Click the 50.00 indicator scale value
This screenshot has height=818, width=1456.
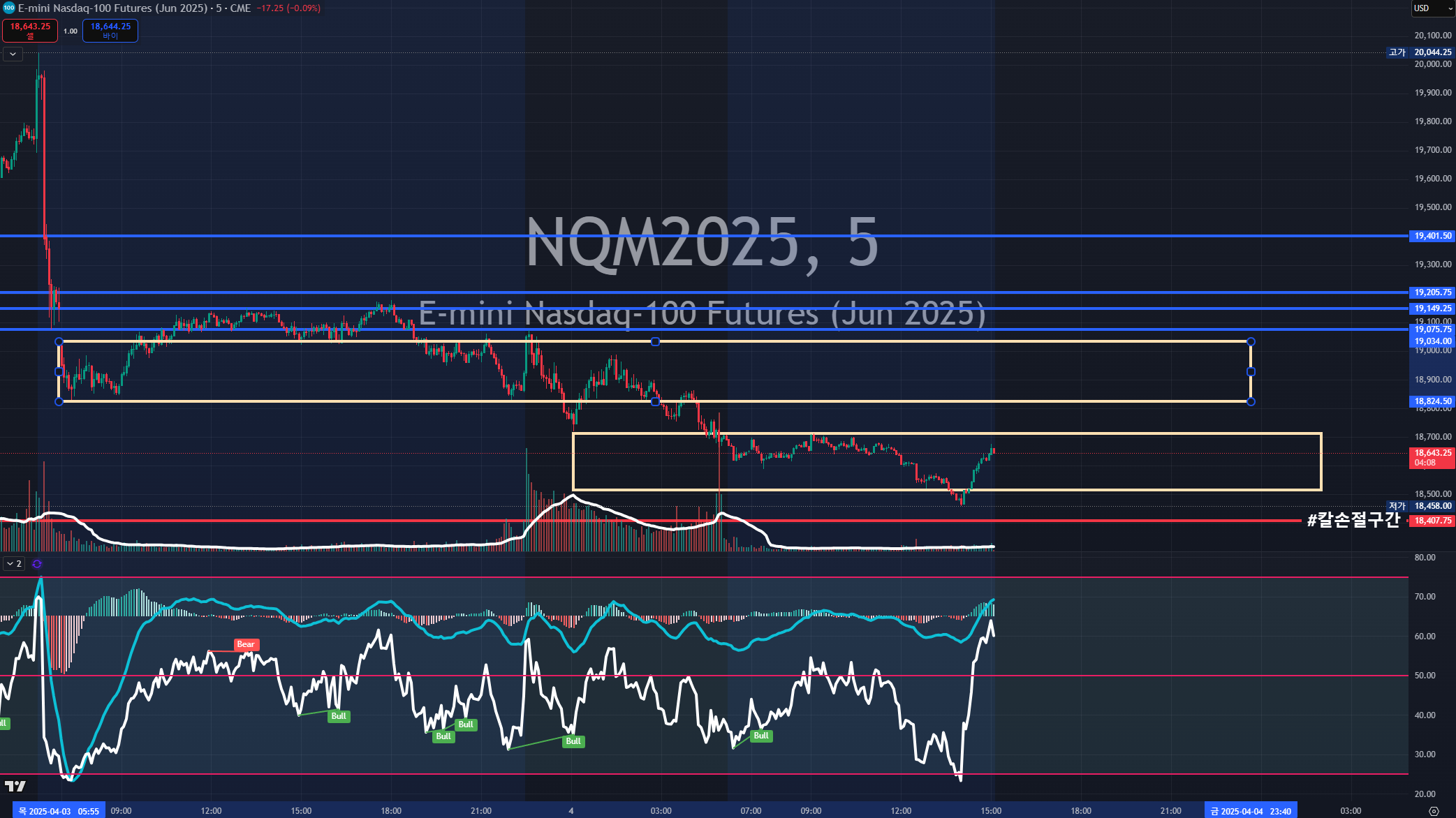1425,676
